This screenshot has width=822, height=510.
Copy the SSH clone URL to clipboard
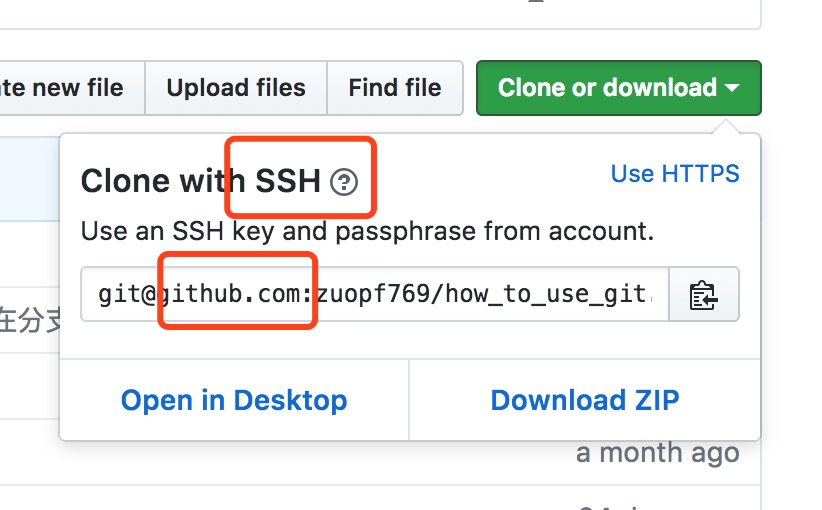704,295
